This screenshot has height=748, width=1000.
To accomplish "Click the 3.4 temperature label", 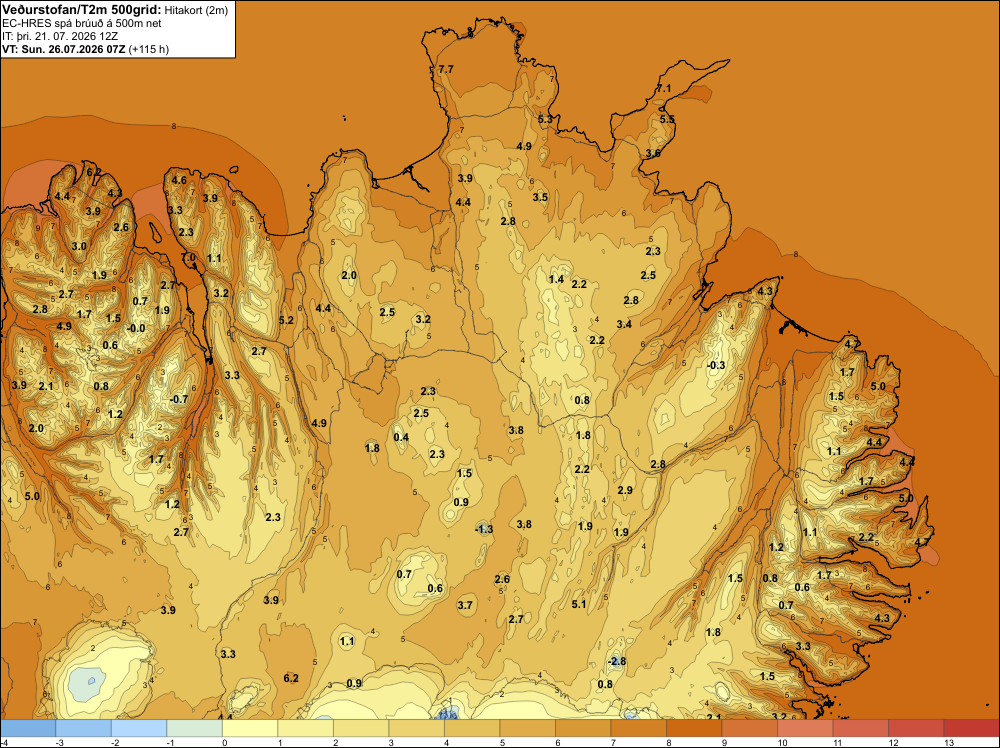I will [x=624, y=325].
